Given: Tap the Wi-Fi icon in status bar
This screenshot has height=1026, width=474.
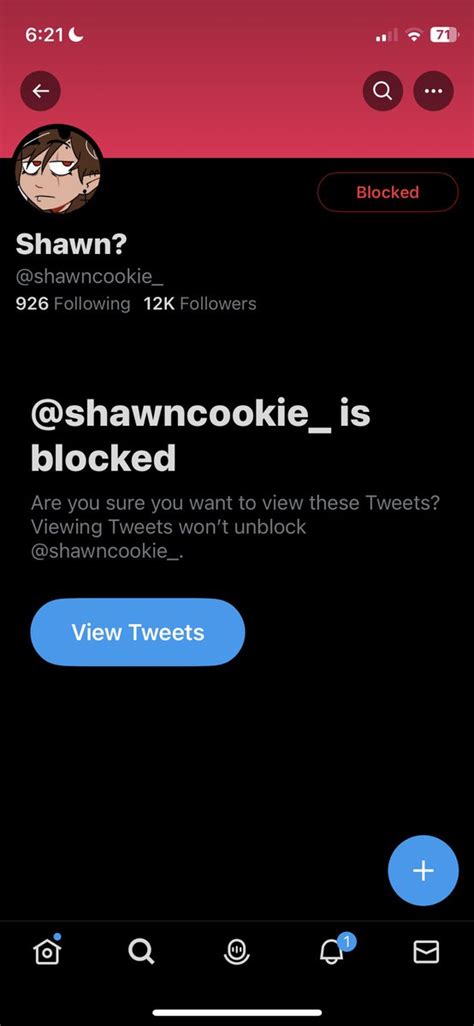Looking at the screenshot, I should tap(413, 36).
